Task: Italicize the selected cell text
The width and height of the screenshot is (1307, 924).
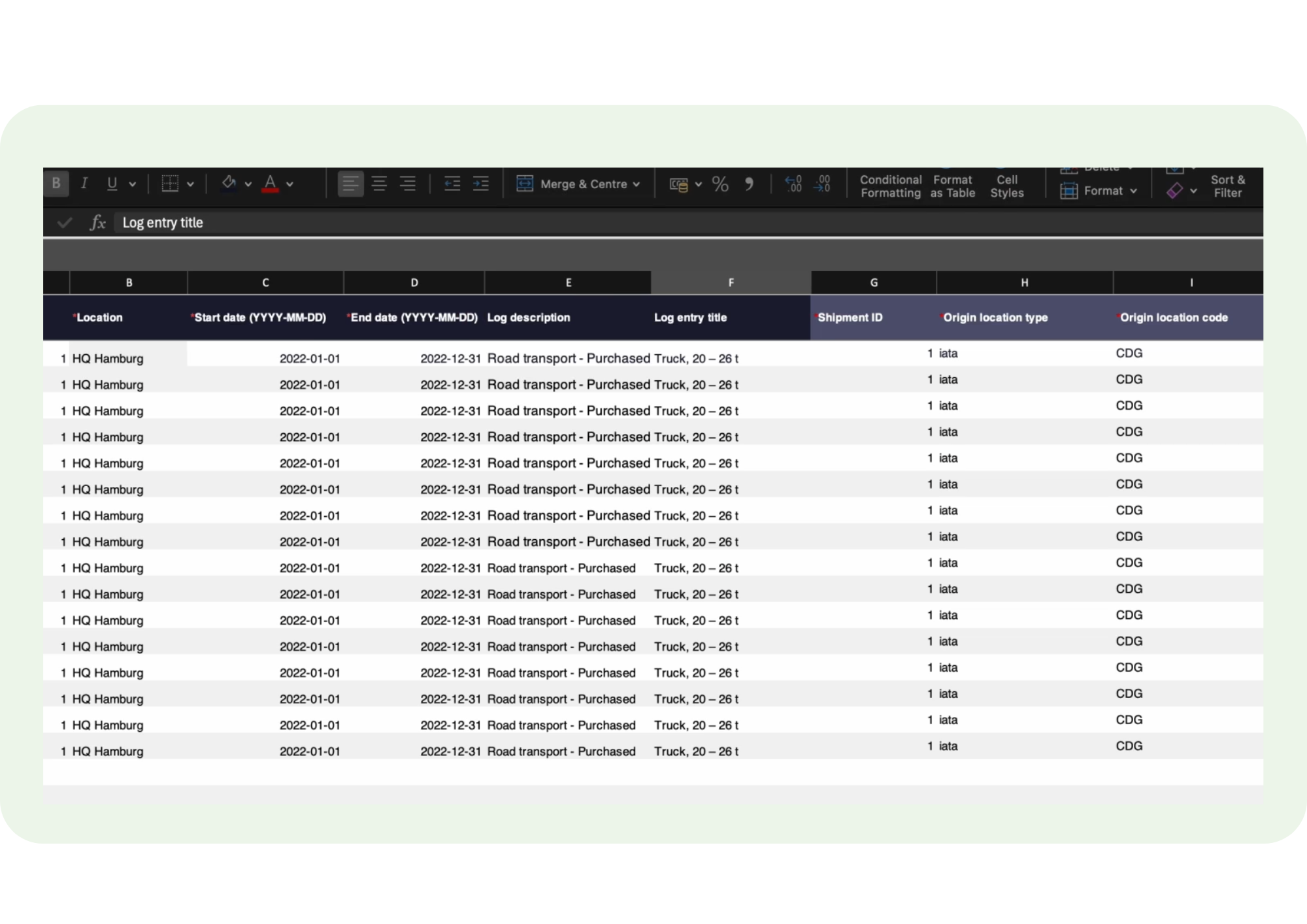Action: tap(84, 183)
